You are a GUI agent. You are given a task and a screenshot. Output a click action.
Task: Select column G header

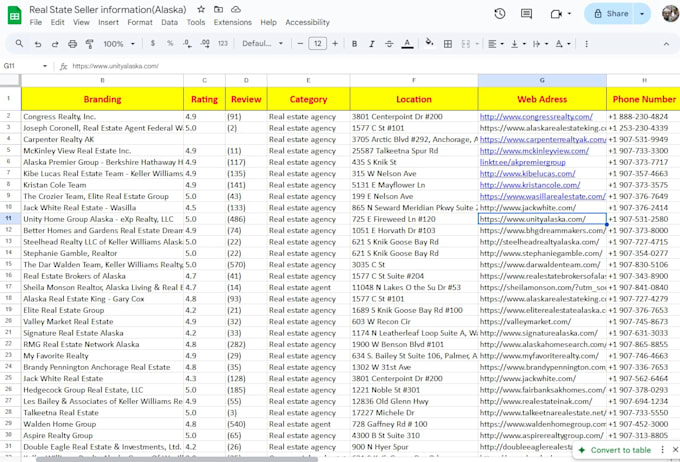coord(542,80)
